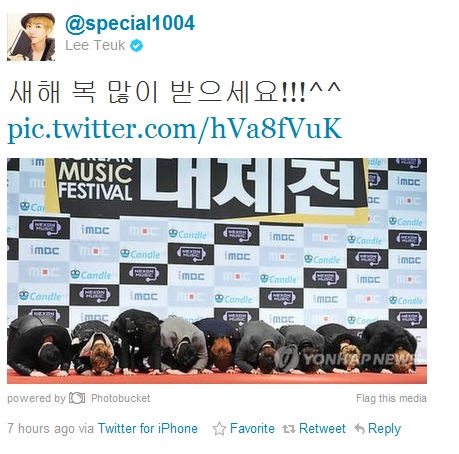Open the pic.twitter.com/hVa8fVuK link

click(175, 128)
